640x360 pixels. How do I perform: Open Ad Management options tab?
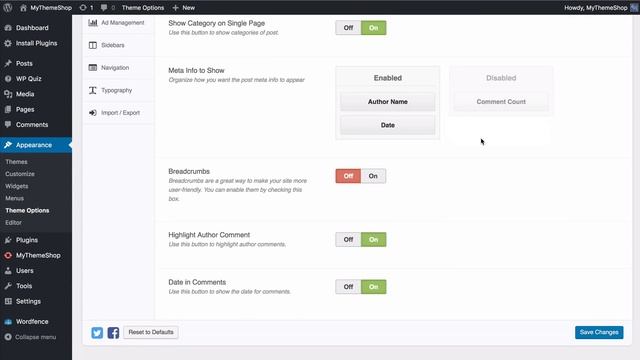118,23
